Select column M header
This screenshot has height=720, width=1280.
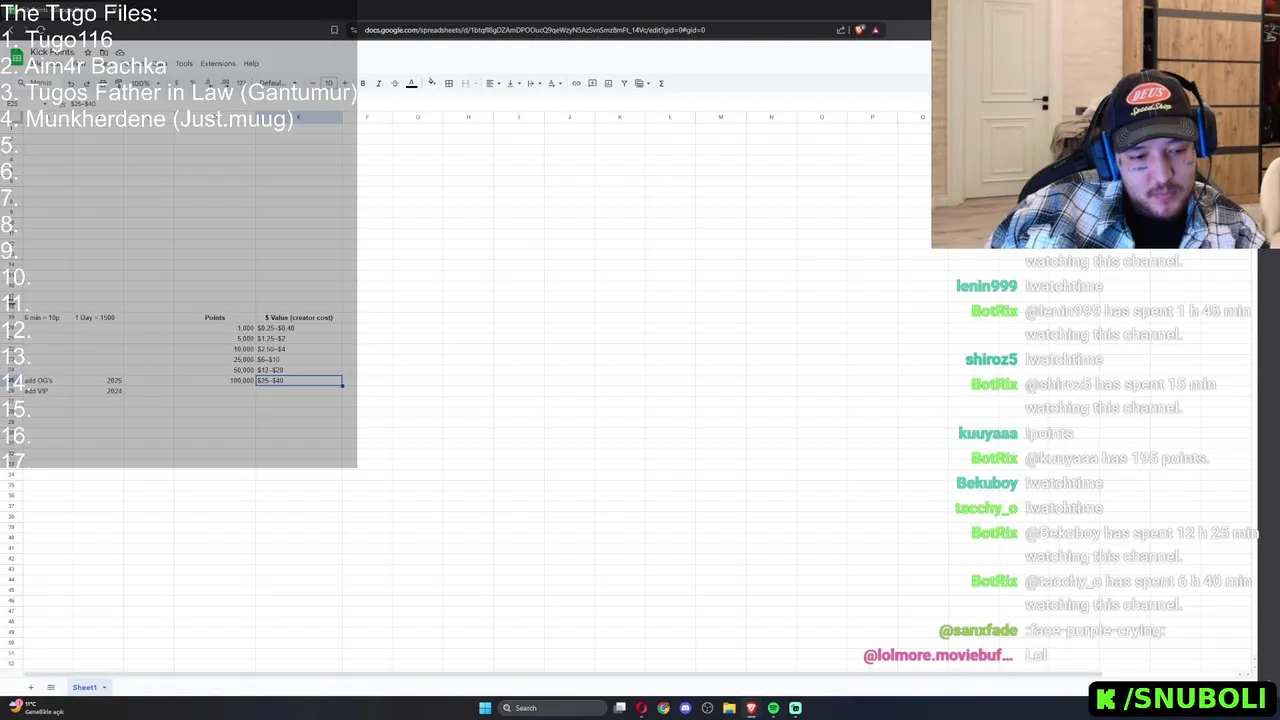point(720,117)
